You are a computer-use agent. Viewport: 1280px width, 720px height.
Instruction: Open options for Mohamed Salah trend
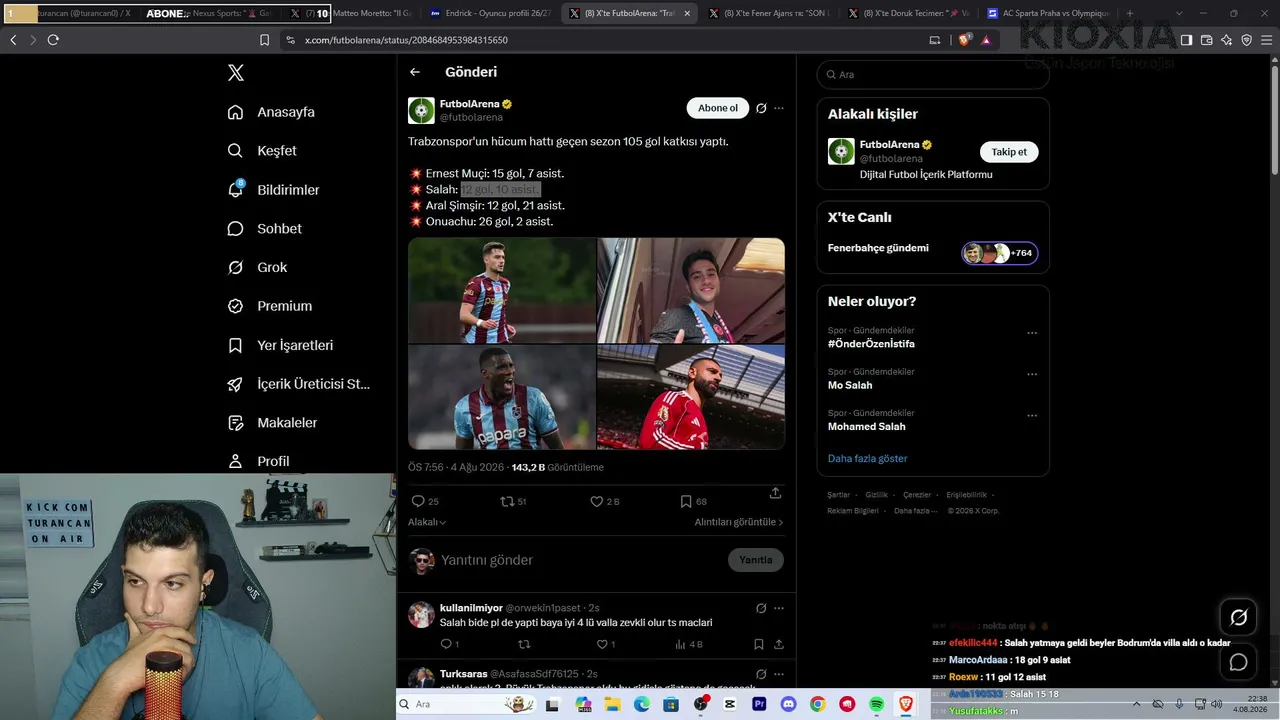click(x=1032, y=416)
